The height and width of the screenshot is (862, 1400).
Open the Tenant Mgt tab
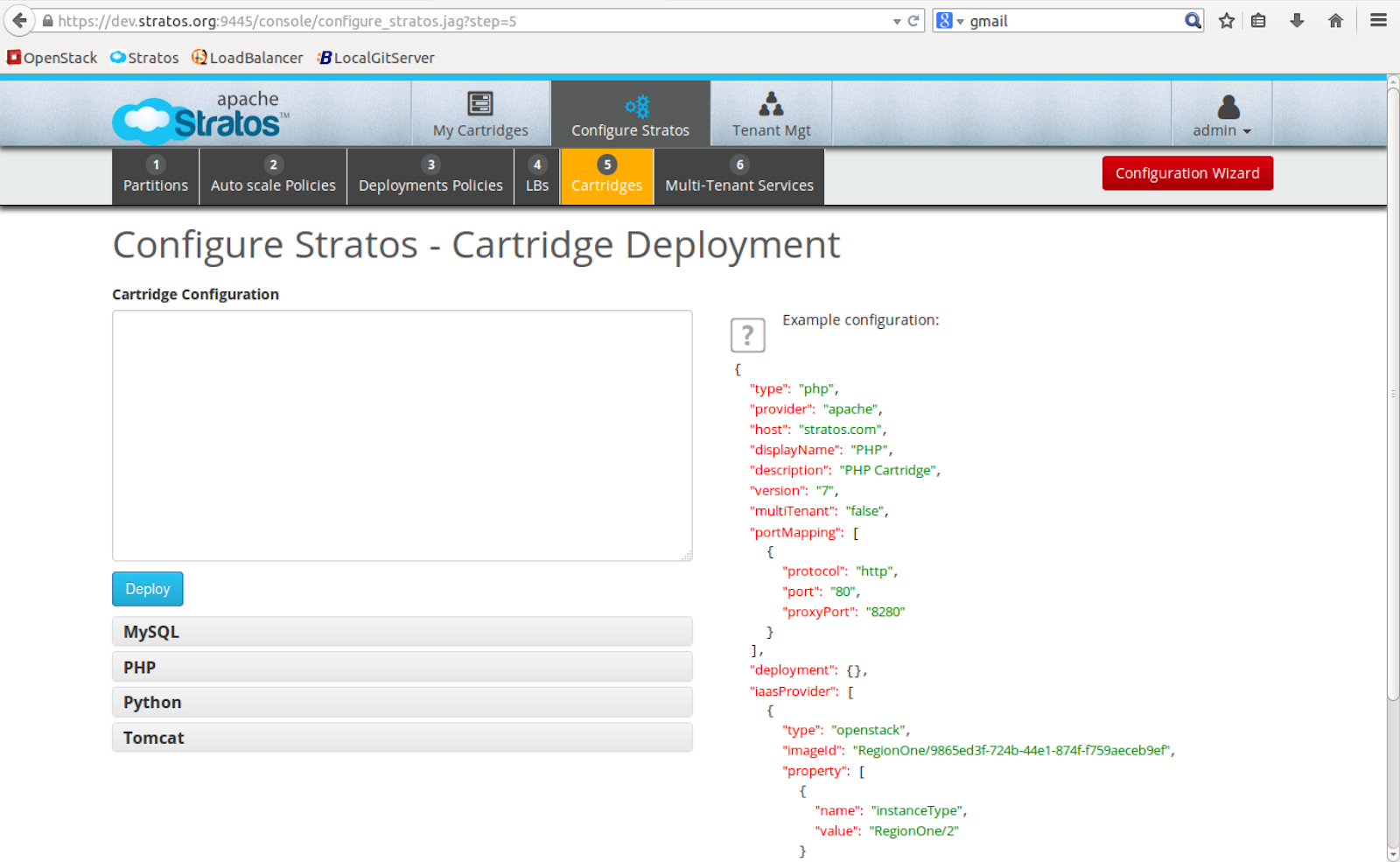[x=771, y=114]
